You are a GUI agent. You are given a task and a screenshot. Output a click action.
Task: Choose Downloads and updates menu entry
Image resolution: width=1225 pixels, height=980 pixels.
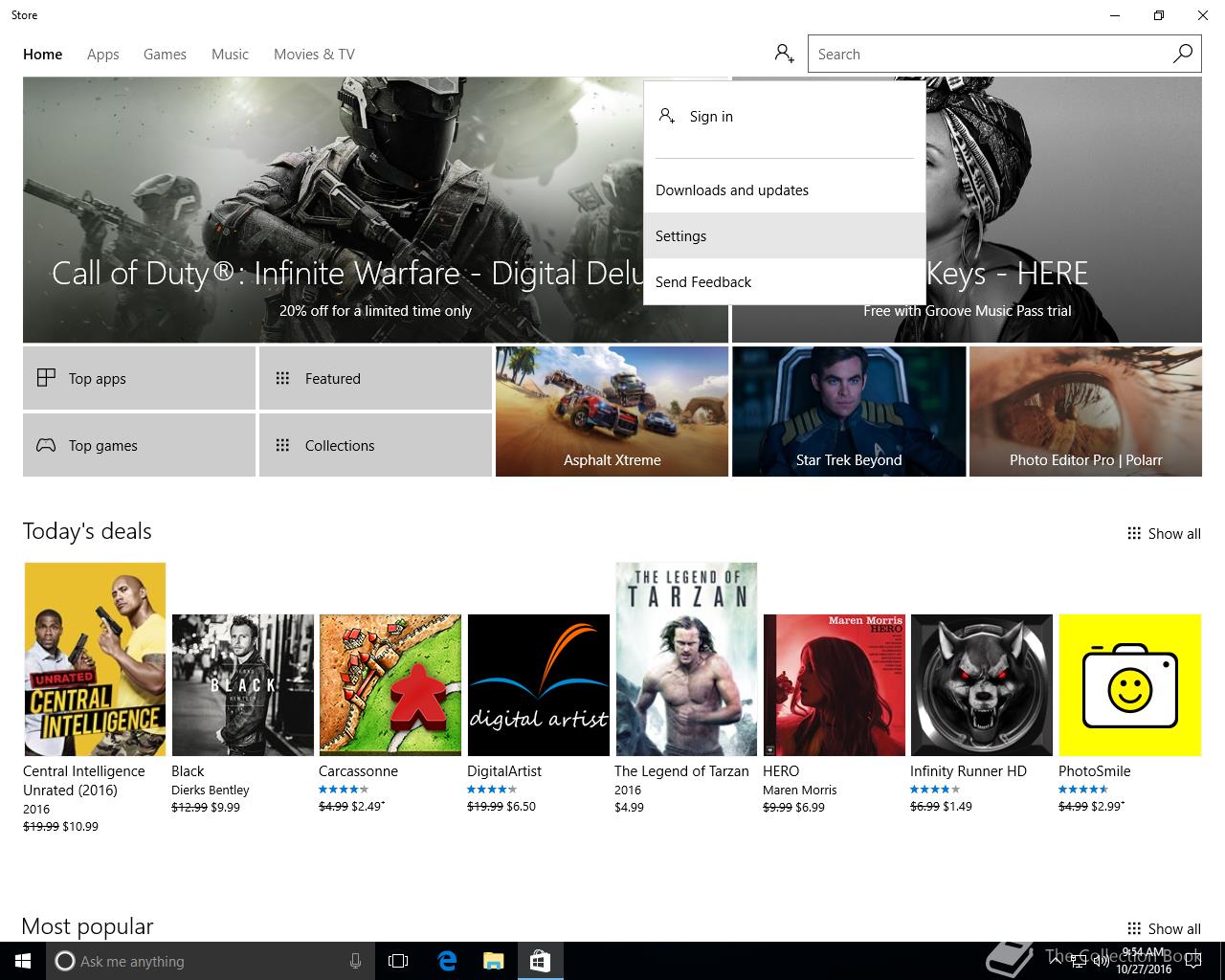(x=785, y=190)
